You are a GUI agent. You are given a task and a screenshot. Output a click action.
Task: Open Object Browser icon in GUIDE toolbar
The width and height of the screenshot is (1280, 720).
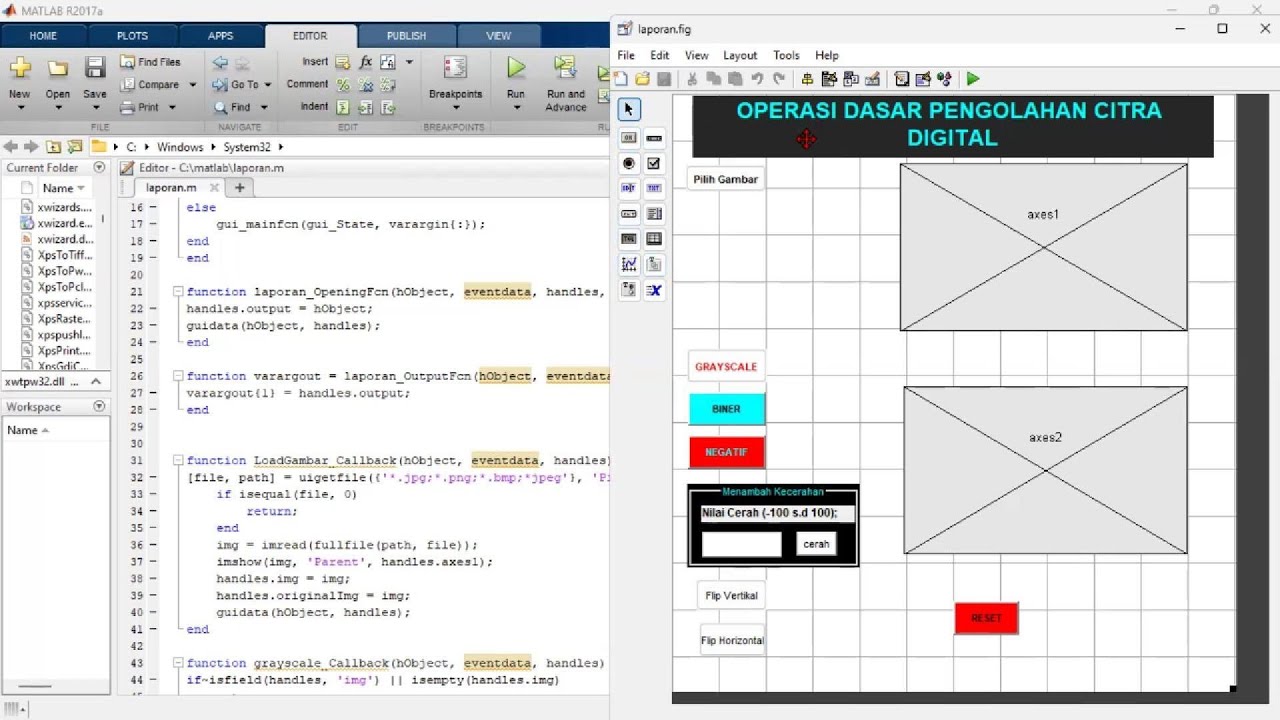coord(944,79)
